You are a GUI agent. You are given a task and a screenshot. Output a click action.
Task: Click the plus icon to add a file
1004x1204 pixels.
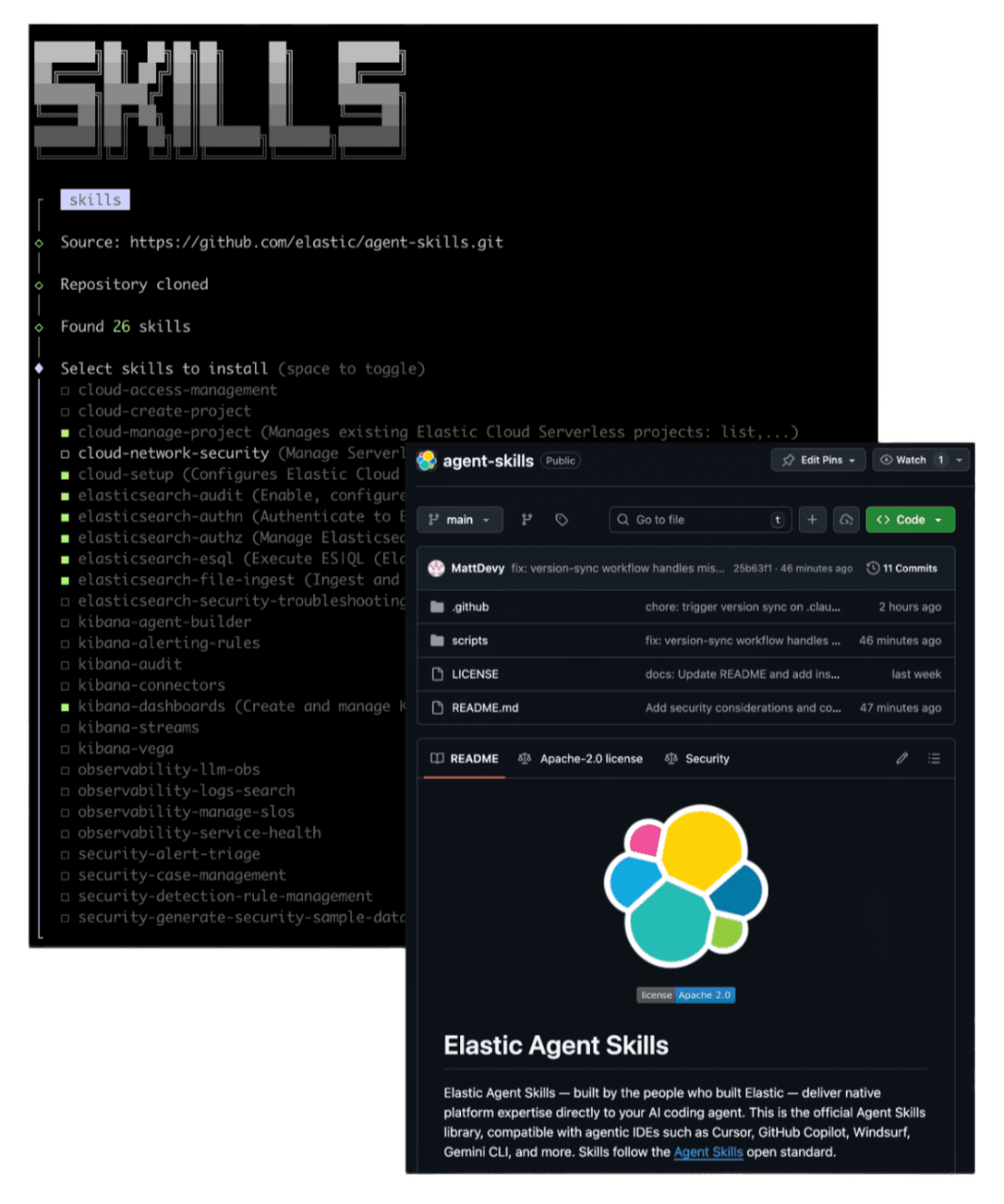812,519
